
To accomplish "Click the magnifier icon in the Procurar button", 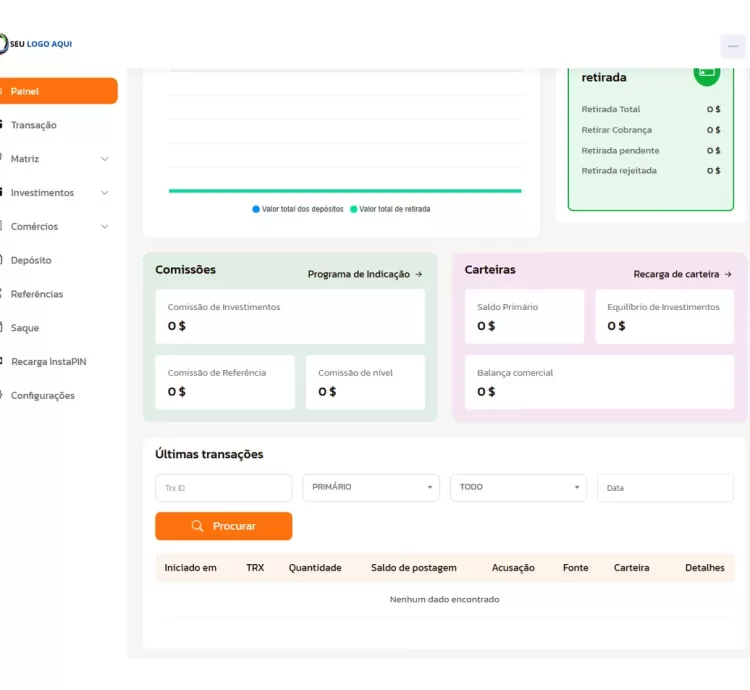I will click(x=198, y=526).
